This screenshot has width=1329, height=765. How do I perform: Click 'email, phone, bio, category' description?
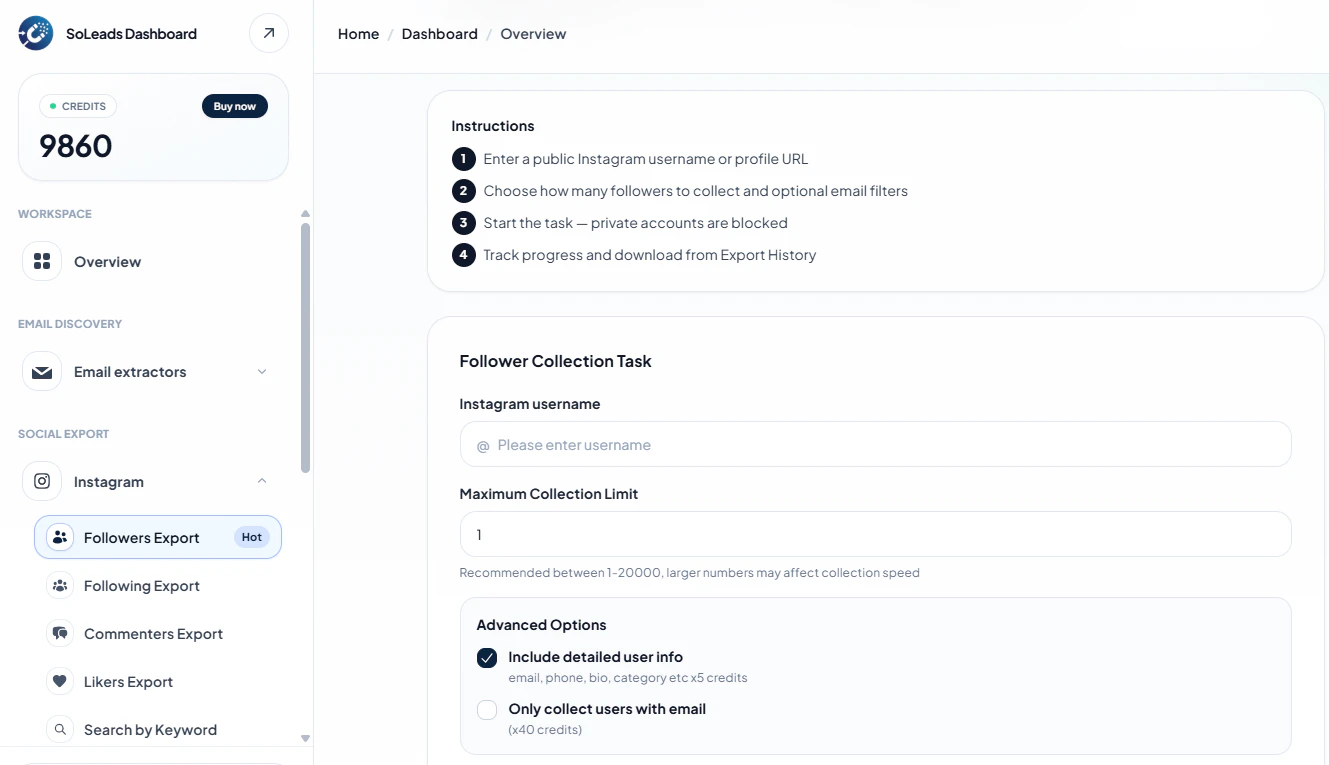(x=628, y=677)
